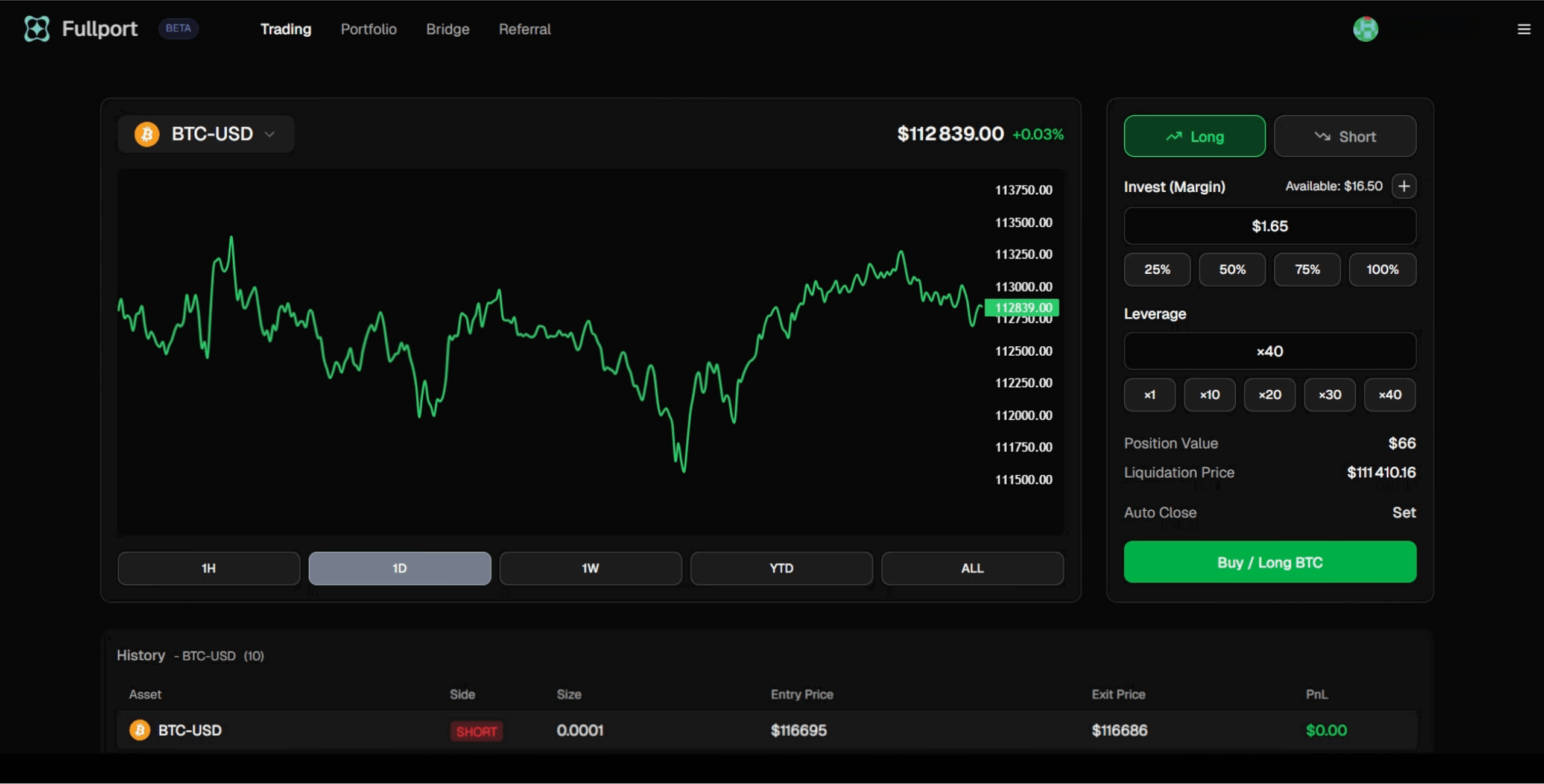
Task: Click the downward trend arrow on the Short button
Action: (1323, 136)
